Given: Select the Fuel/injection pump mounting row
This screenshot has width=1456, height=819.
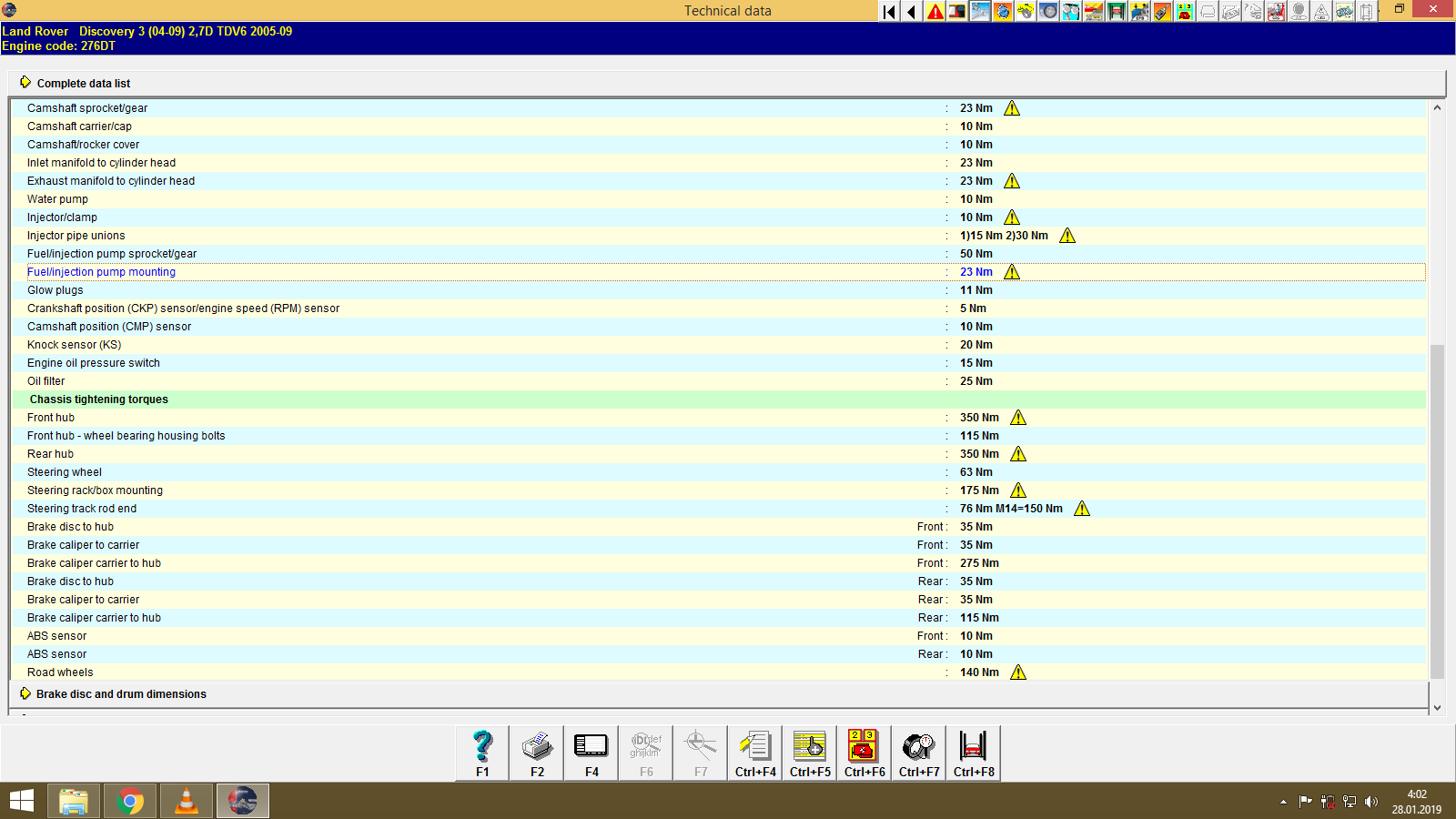Looking at the screenshot, I should pos(101,271).
